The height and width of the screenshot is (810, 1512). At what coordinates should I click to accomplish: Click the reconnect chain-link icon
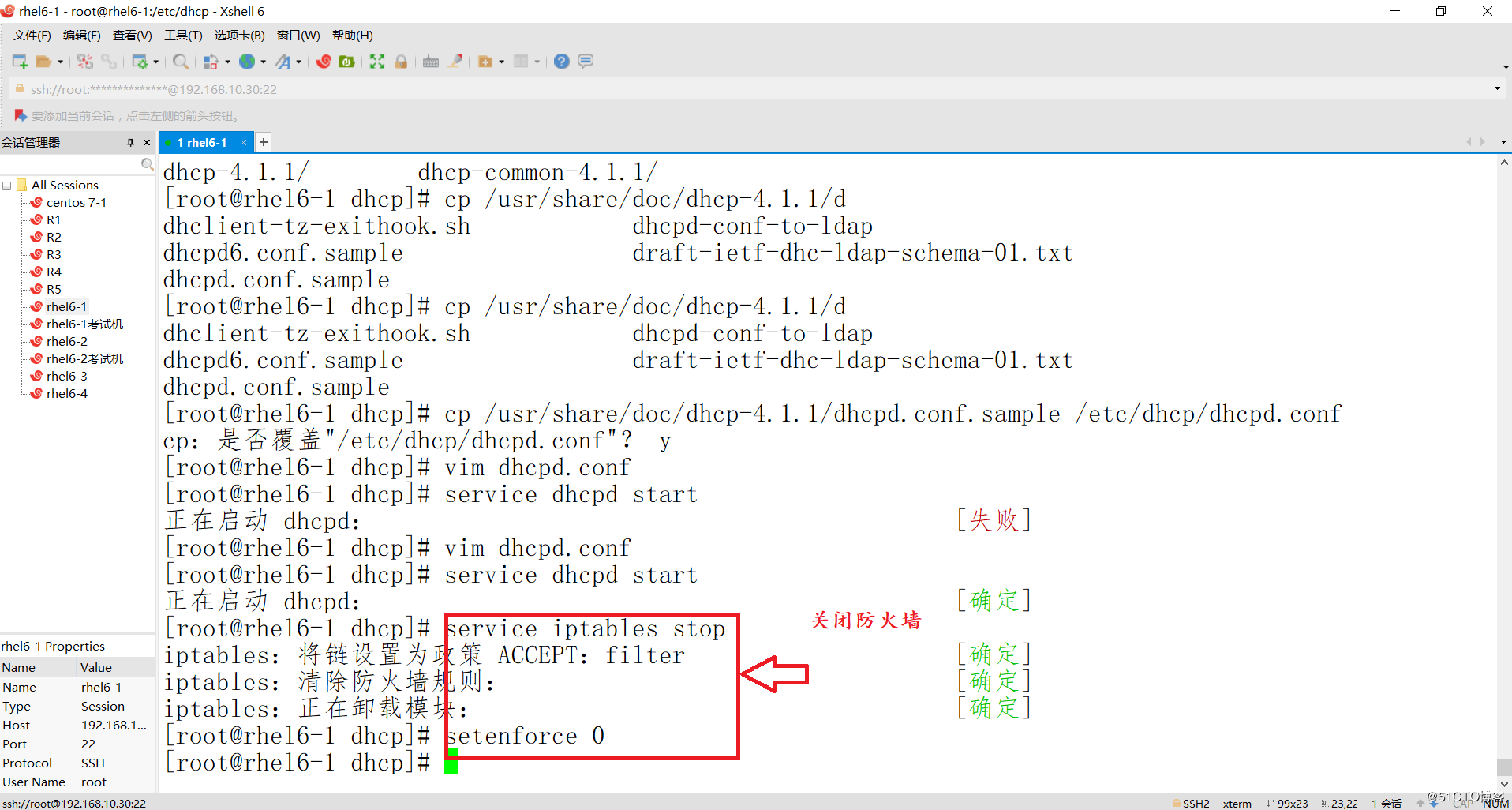point(109,62)
